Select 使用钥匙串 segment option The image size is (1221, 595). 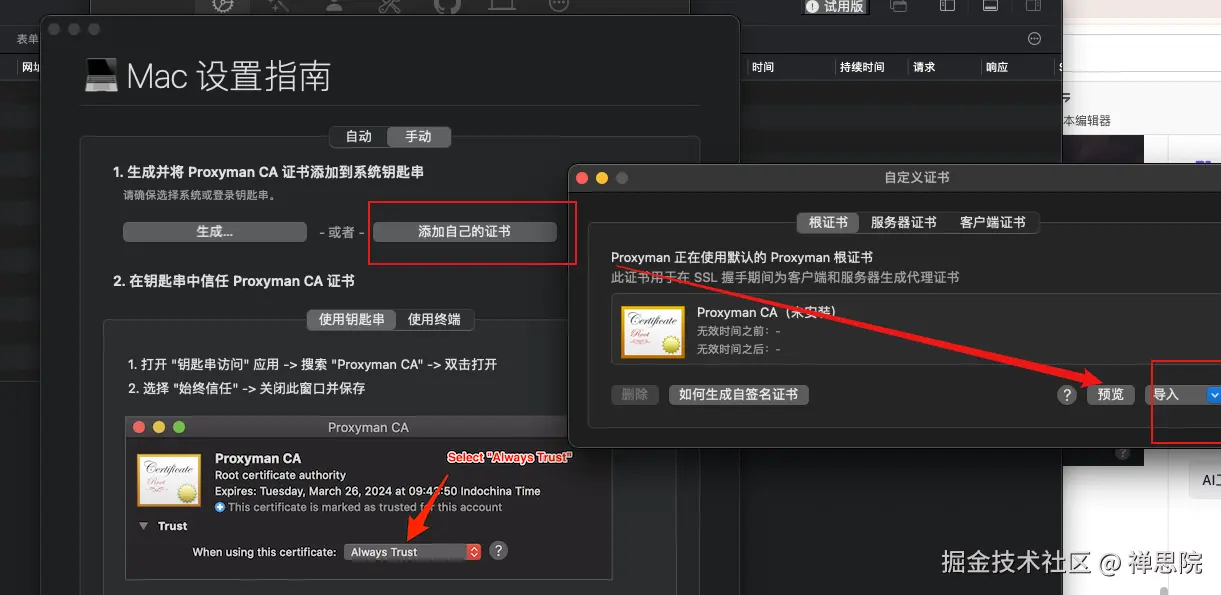350,320
